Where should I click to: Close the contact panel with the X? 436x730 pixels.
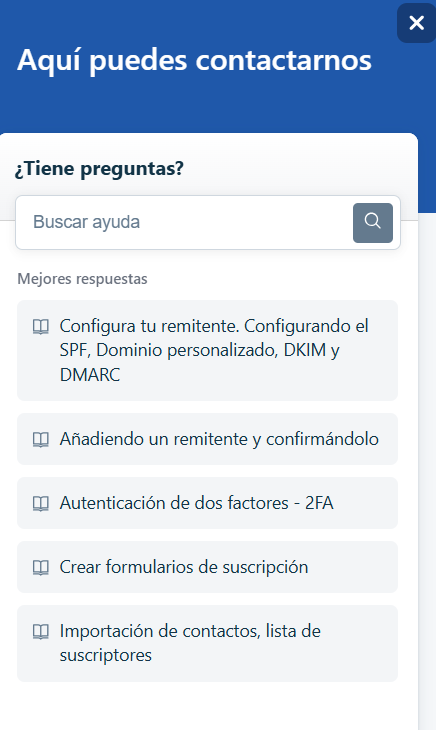tap(416, 23)
